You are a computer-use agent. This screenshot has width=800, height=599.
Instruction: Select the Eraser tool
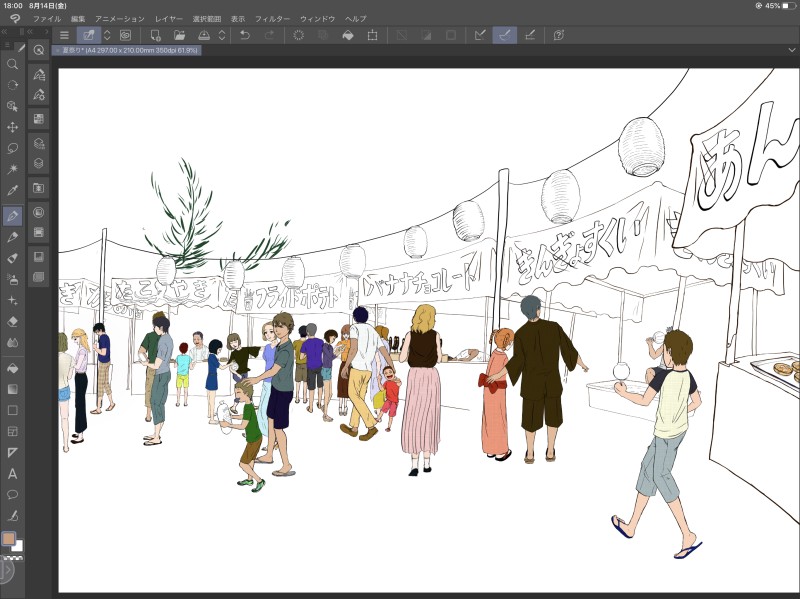pos(13,322)
